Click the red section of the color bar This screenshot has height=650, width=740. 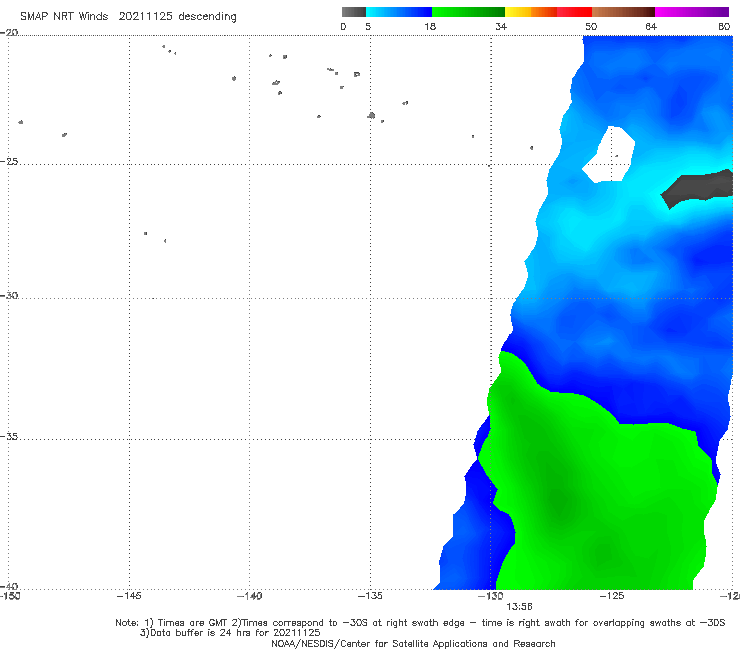pyautogui.click(x=574, y=12)
